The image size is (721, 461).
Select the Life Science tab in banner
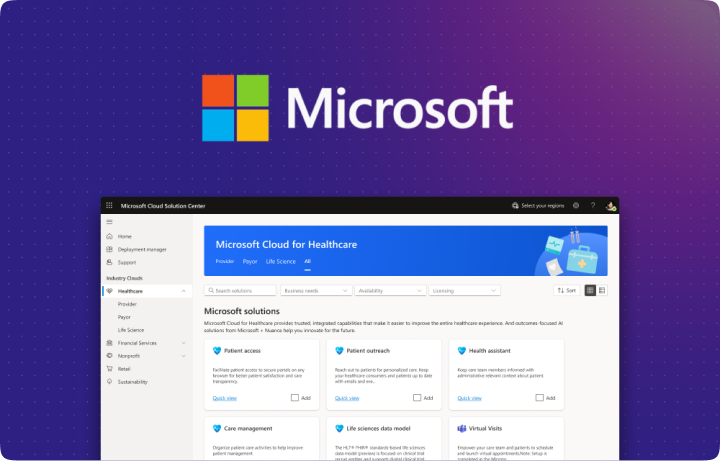[x=280, y=261]
